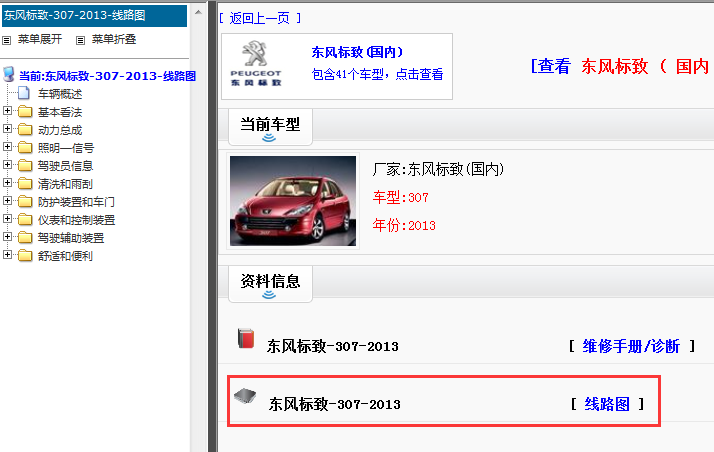Screen dimensions: 714x452
Task: Click the 查看 东风标致 (国内 header link
Action: click(622, 66)
